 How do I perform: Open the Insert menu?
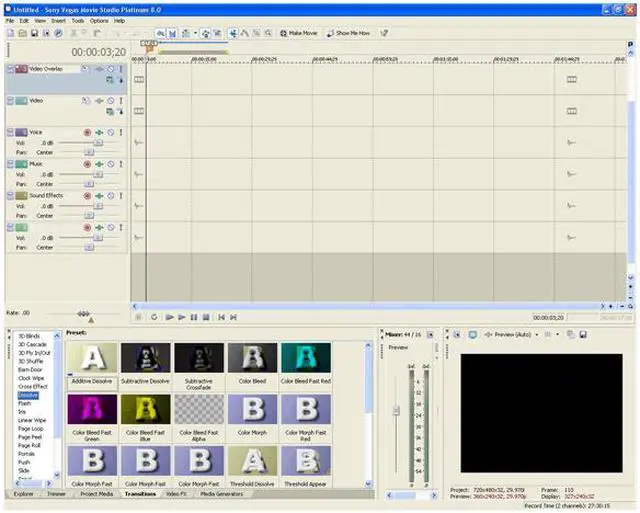click(x=58, y=20)
